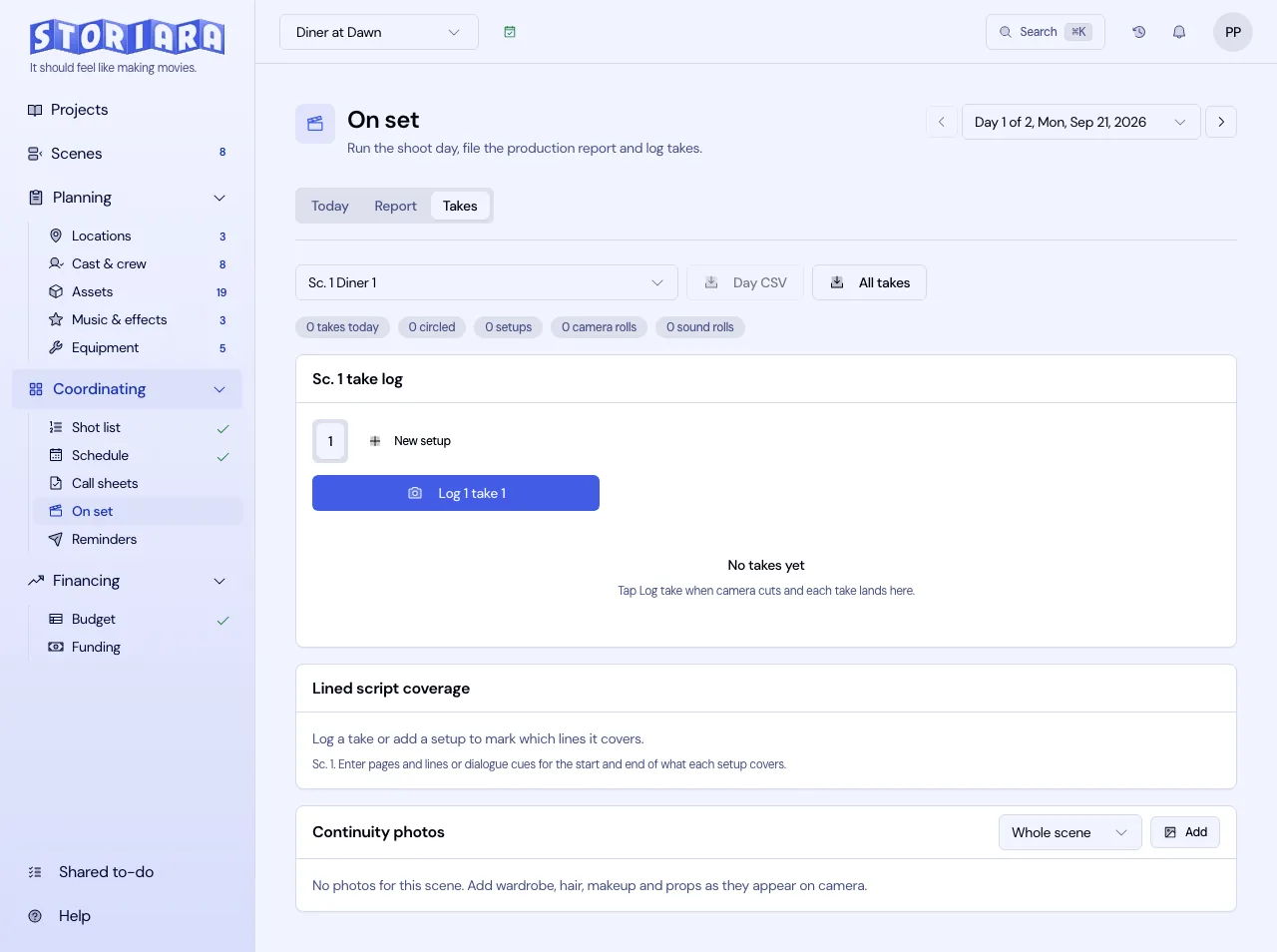Click the Projects book icon
Screen dimensions: 1277x952
[35, 110]
